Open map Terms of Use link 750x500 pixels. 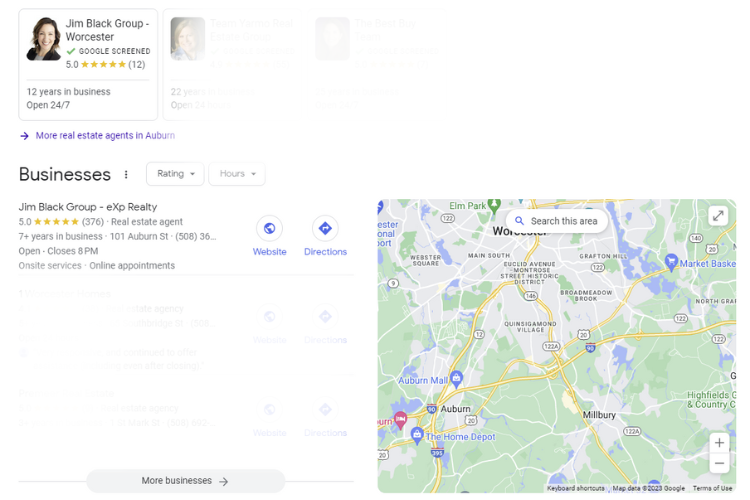(x=712, y=488)
